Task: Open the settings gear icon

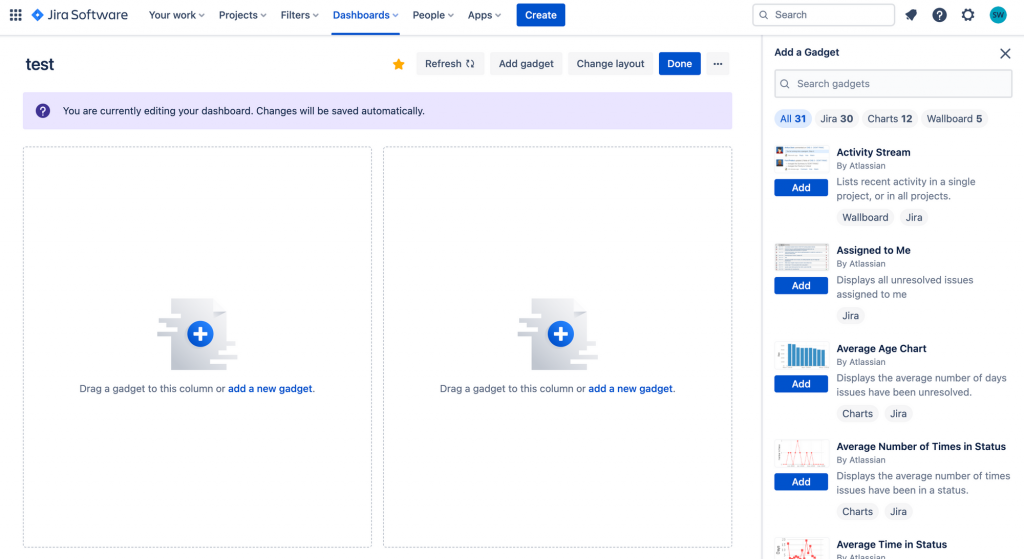Action: tap(968, 15)
